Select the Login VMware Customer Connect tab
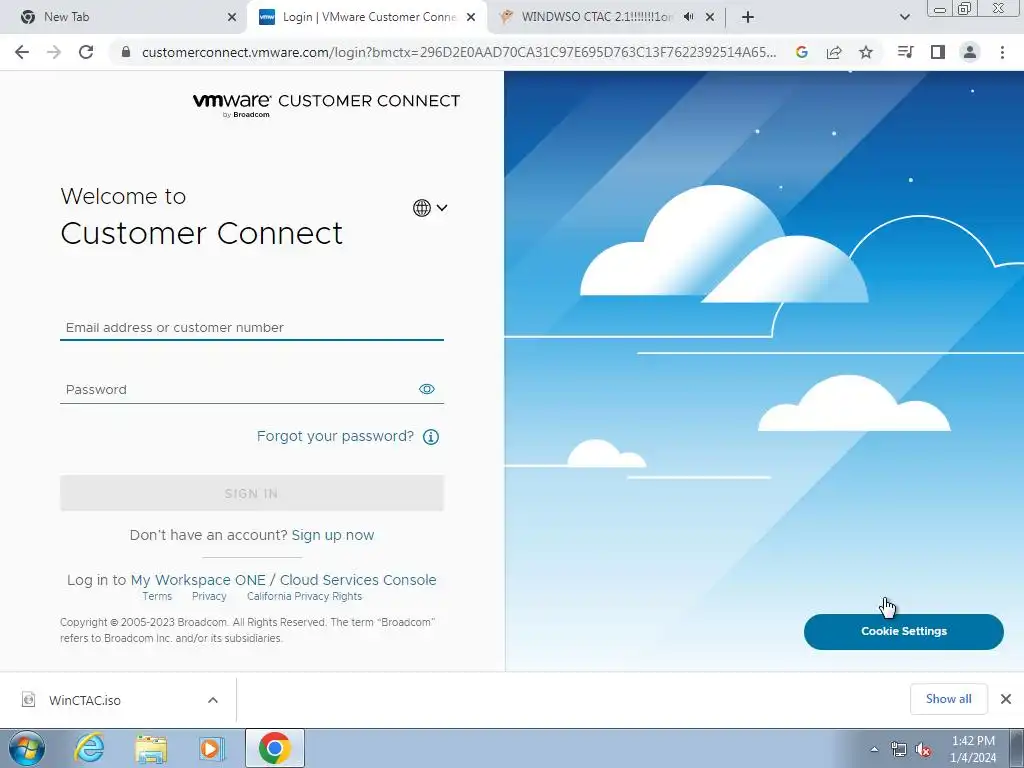 (x=367, y=17)
